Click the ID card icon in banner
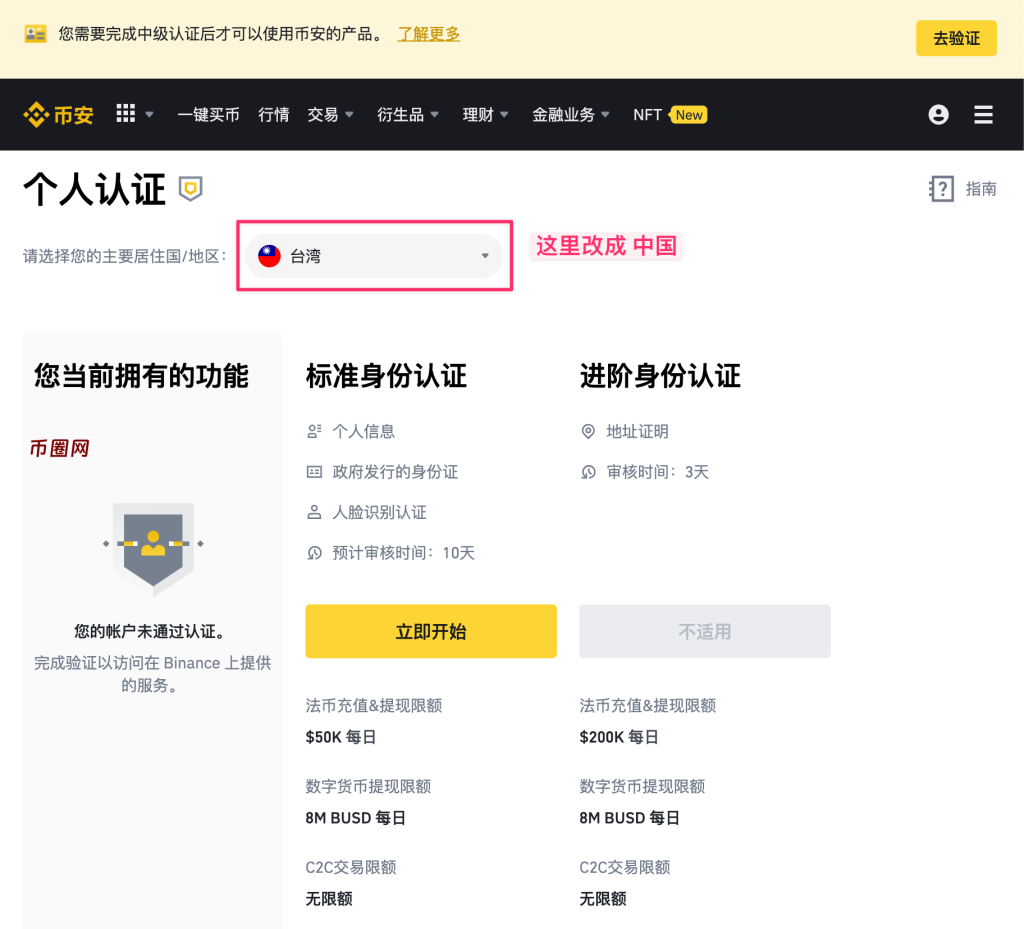1024x929 pixels. (x=36, y=34)
